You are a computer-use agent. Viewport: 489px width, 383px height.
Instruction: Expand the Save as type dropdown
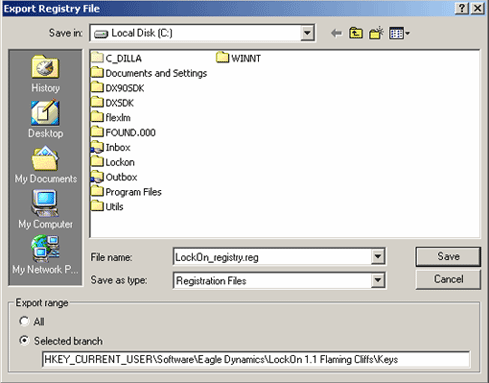coord(378,280)
